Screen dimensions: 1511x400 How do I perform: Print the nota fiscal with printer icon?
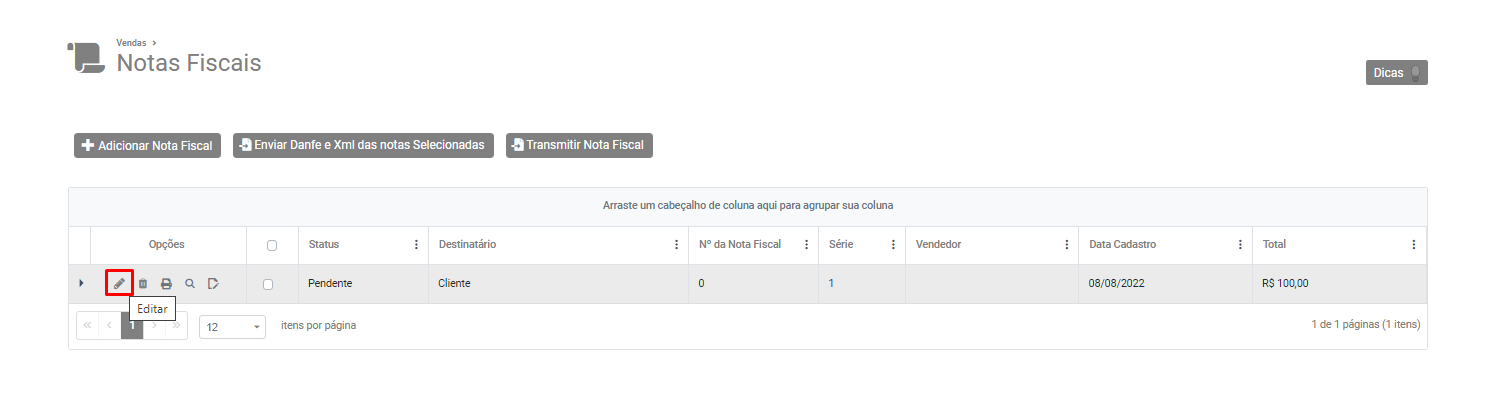[166, 284]
